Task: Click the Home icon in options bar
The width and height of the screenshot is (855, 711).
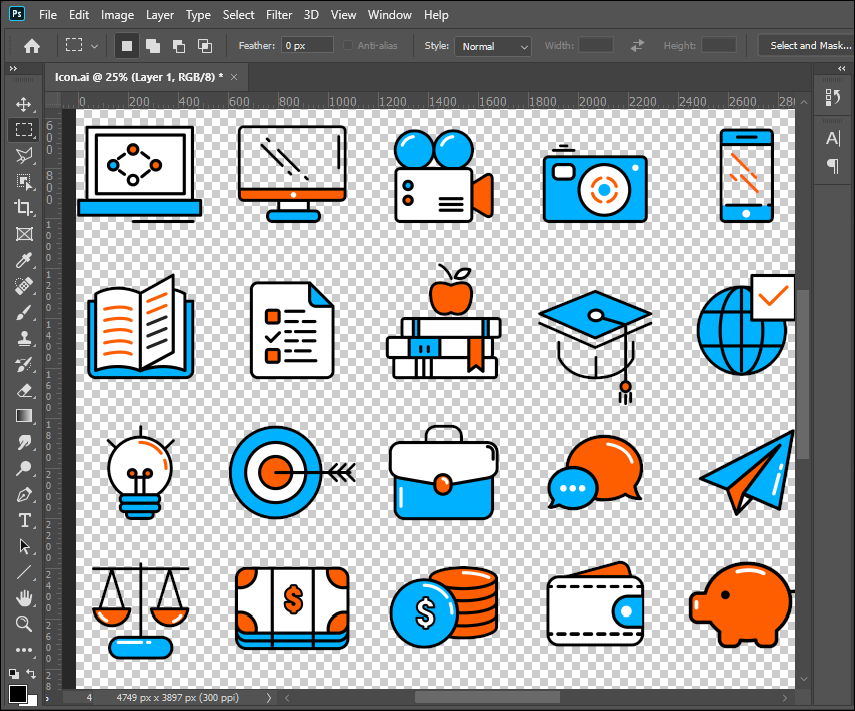Action: click(32, 46)
